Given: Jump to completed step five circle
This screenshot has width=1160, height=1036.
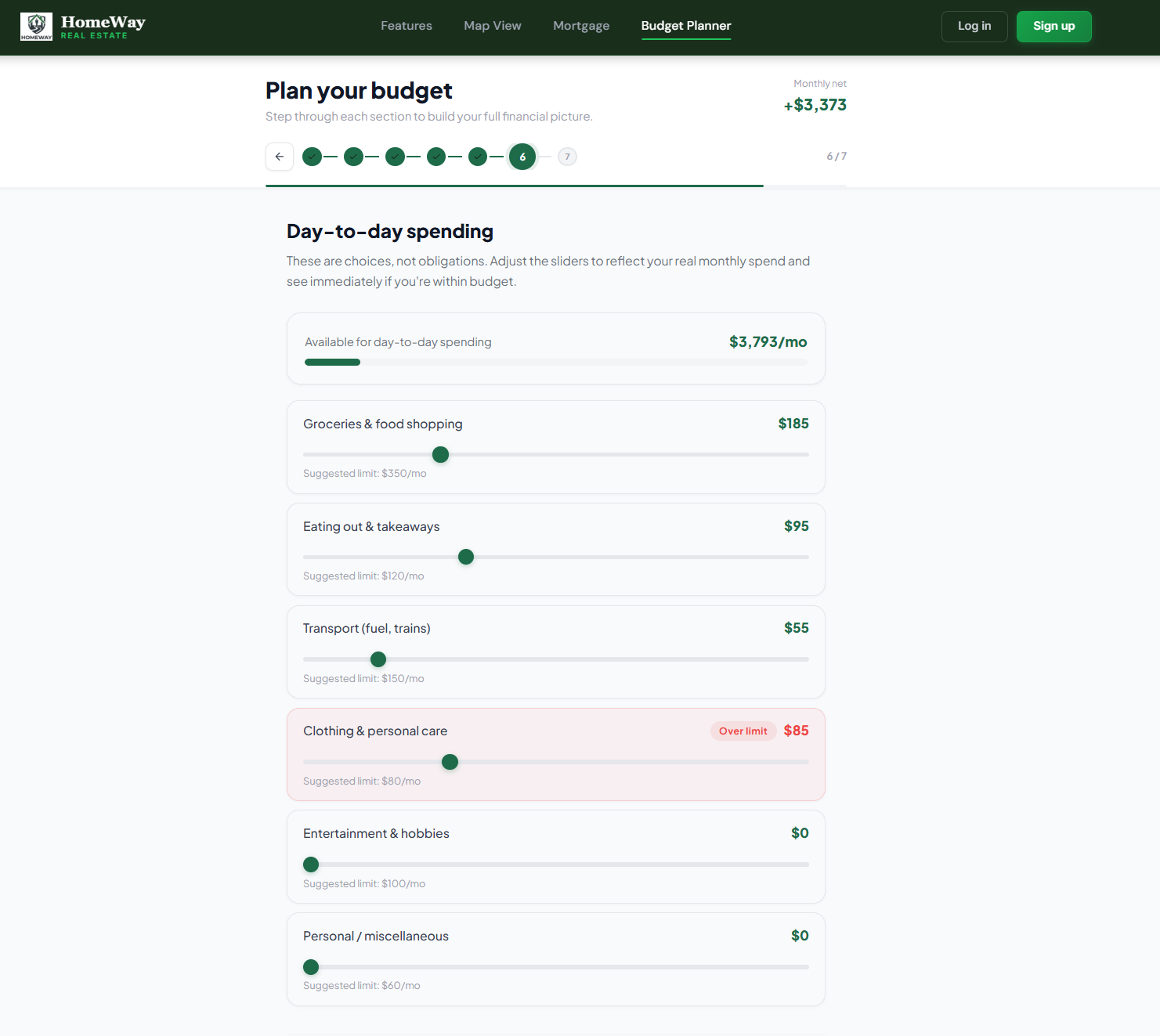Looking at the screenshot, I should pos(478,157).
